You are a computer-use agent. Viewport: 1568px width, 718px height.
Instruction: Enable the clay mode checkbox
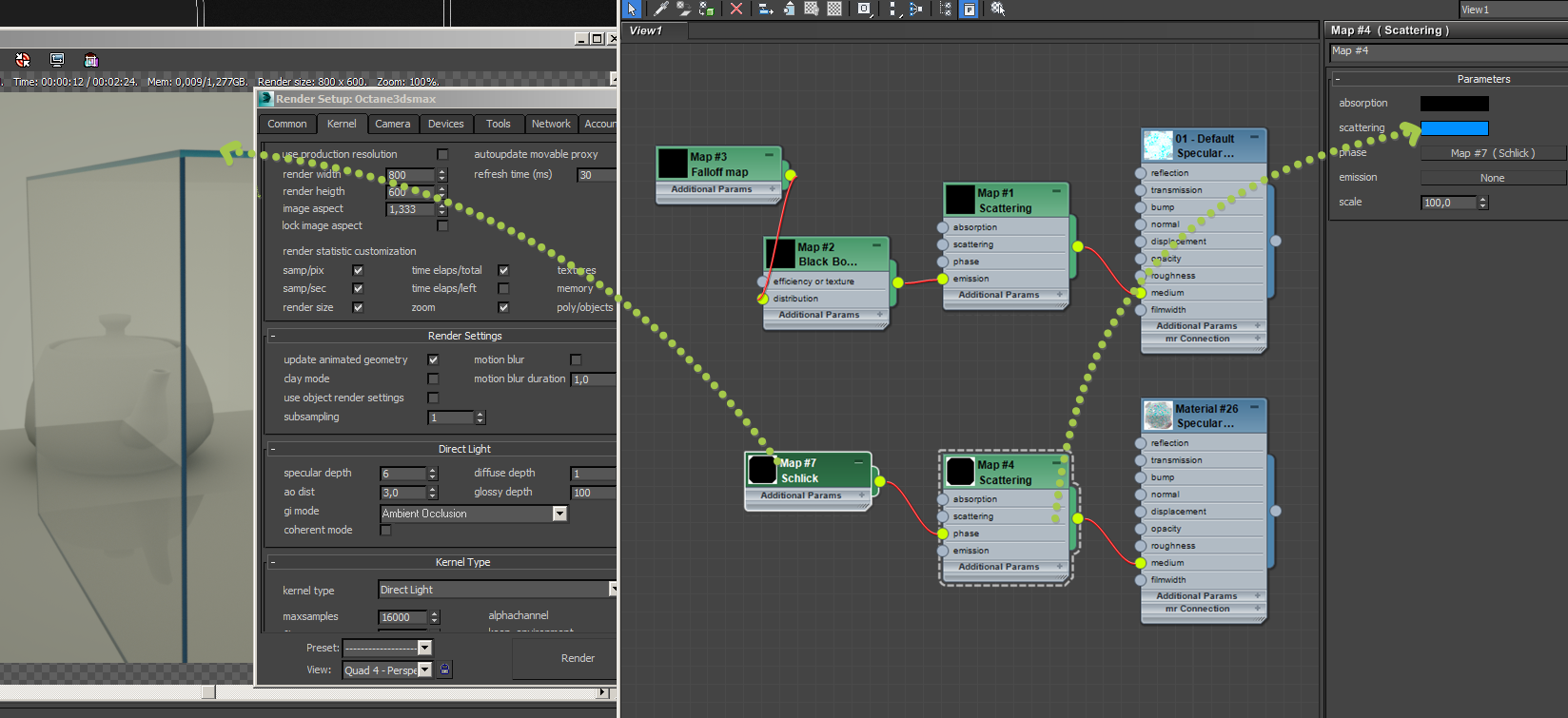pyautogui.click(x=433, y=378)
